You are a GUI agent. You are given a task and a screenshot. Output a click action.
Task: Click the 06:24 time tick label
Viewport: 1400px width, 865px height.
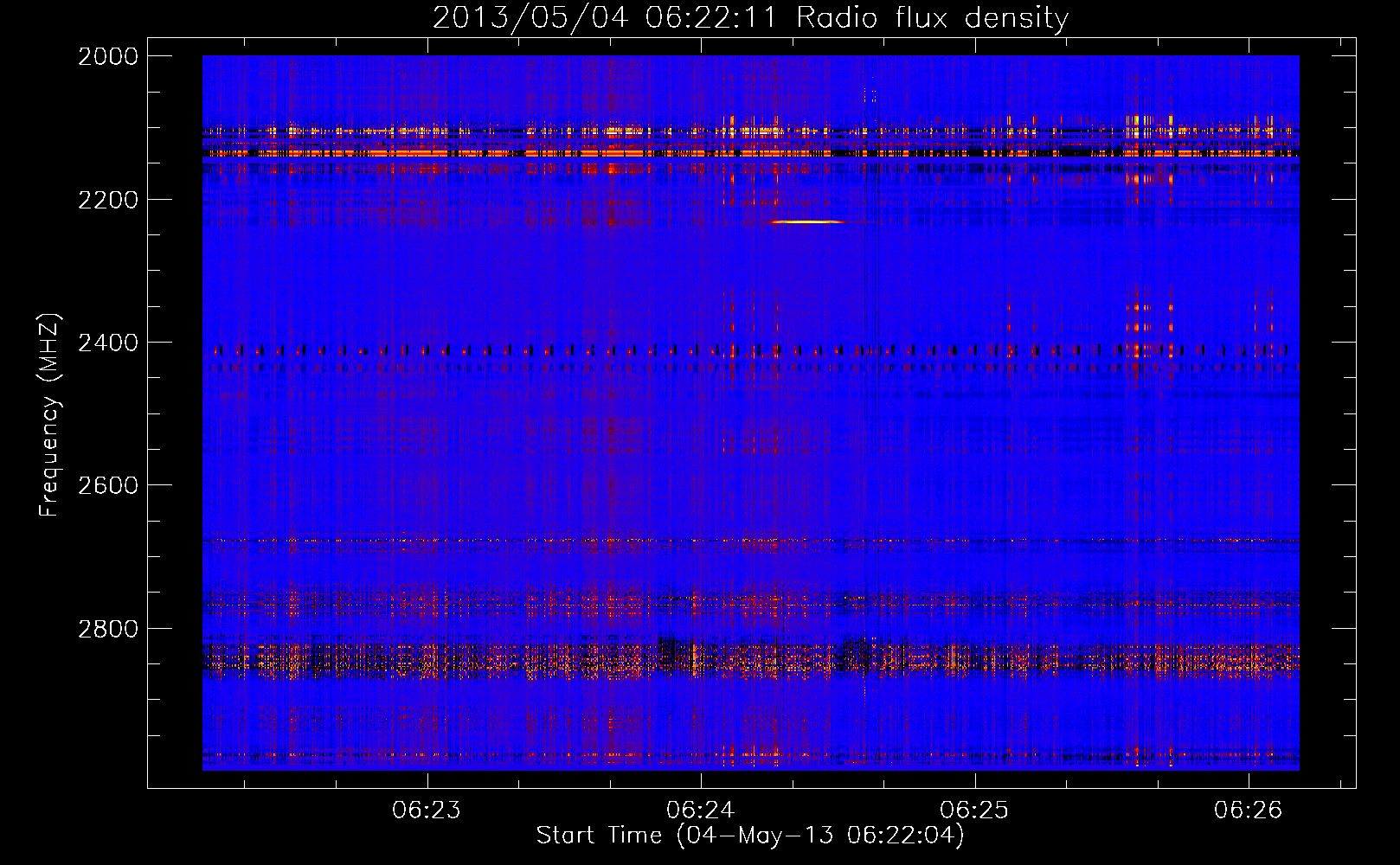pos(701,810)
